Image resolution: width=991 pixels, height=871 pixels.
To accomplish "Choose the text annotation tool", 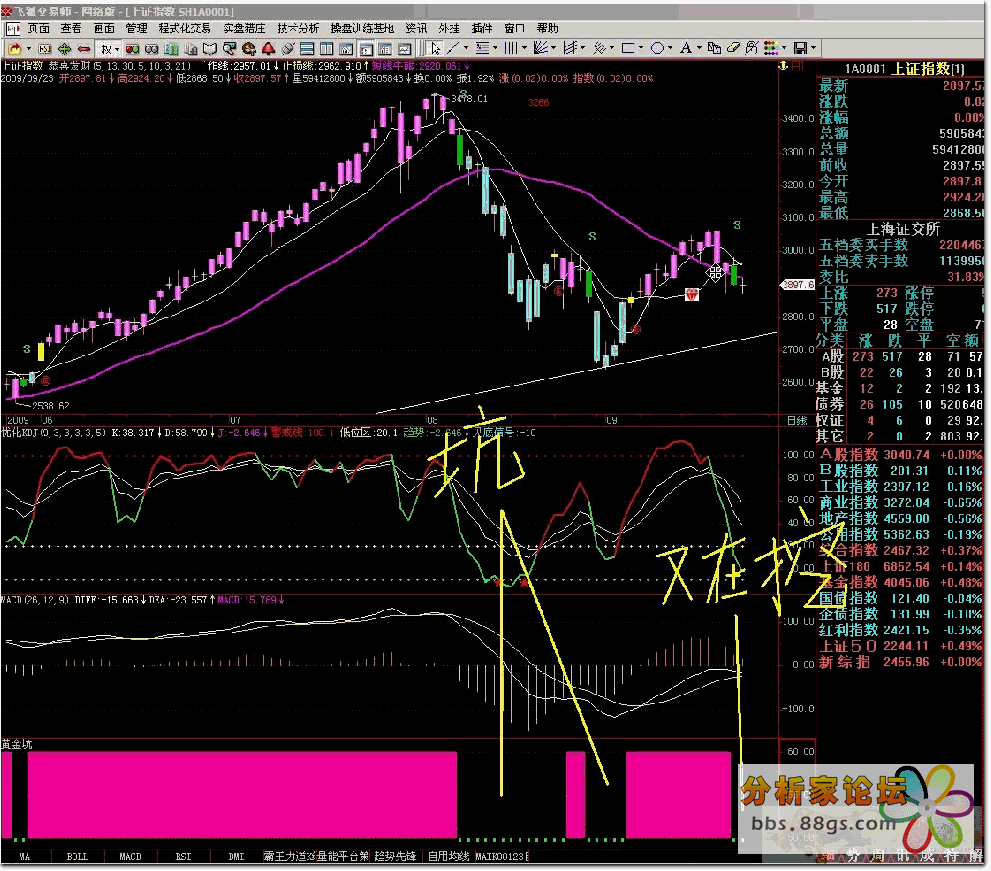I will [685, 47].
